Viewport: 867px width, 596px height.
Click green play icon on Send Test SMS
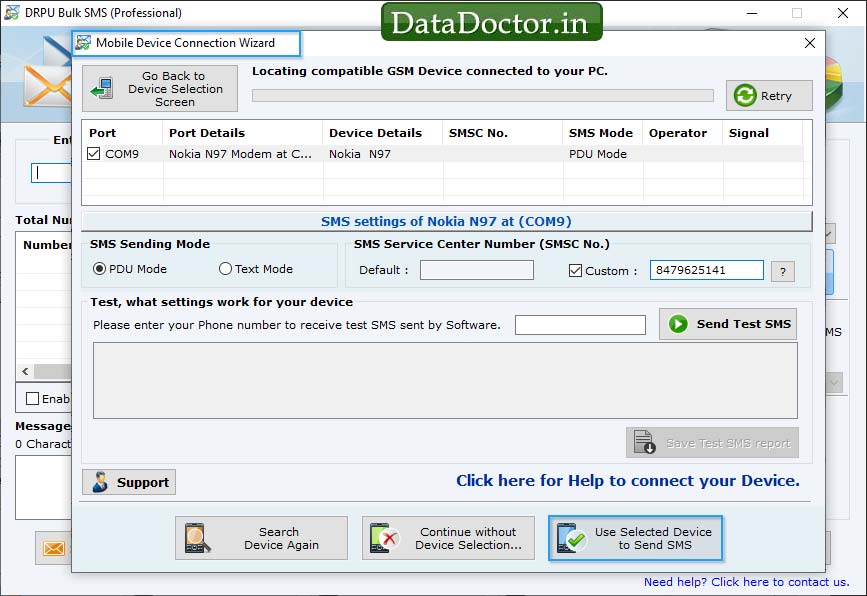pyautogui.click(x=678, y=324)
